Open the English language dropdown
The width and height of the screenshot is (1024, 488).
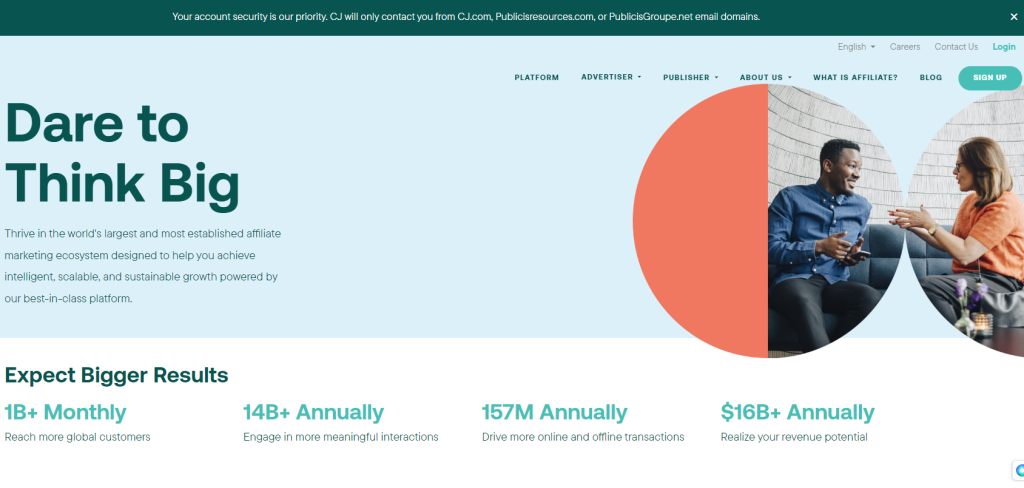[856, 47]
